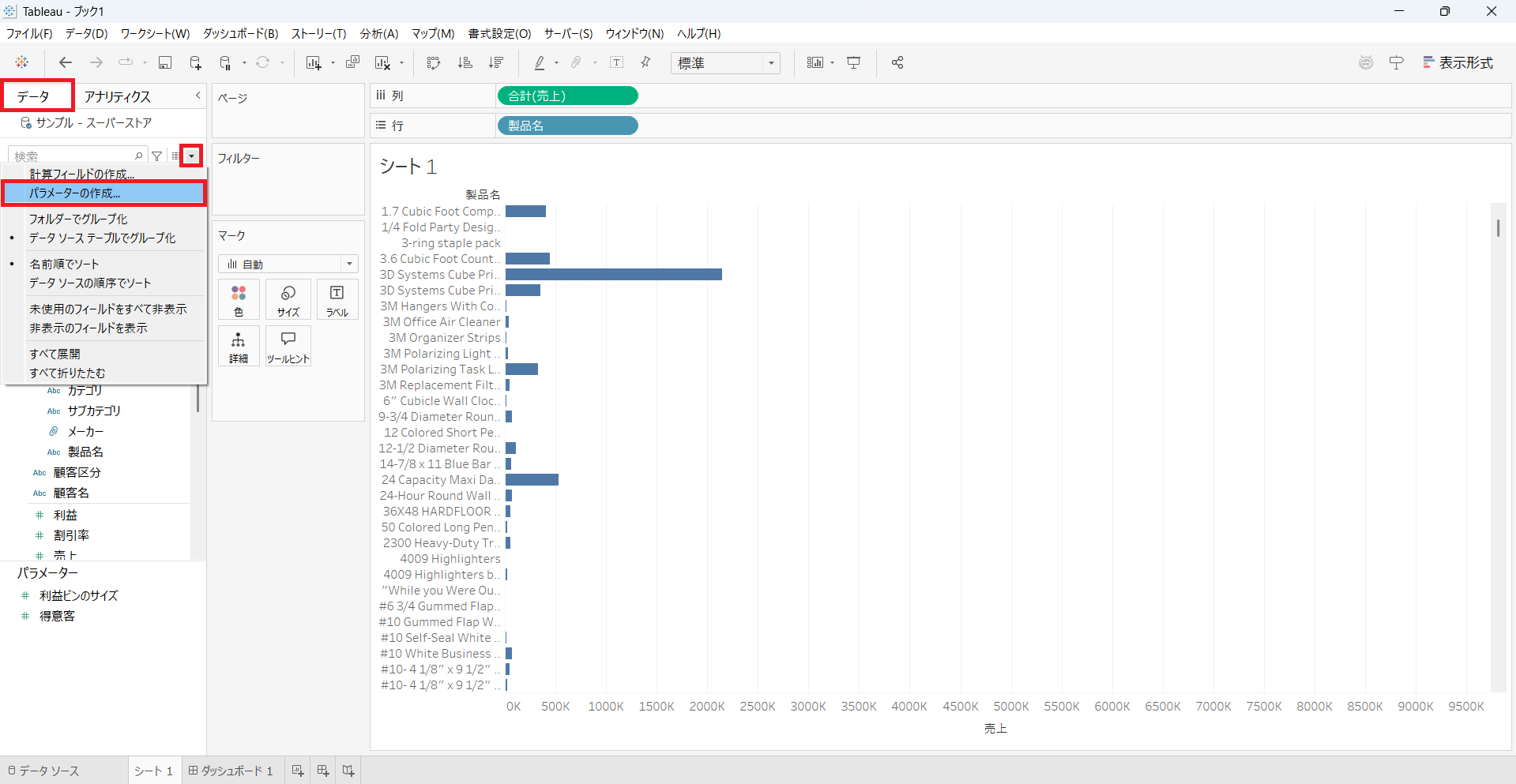
Task: Choose データ ソース テーブルでグループ化 option
Action: coord(103,238)
